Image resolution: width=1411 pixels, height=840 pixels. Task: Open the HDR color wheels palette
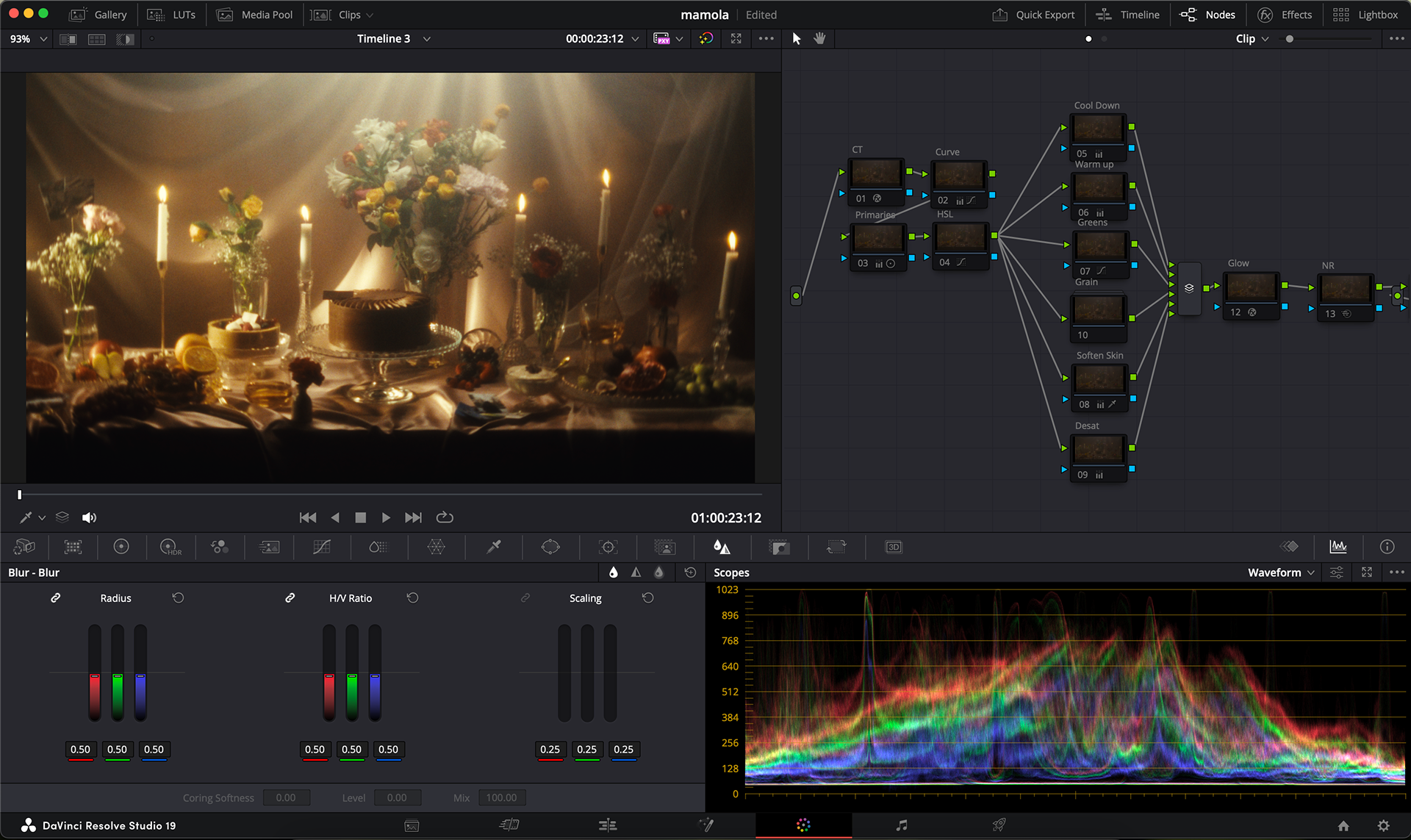[170, 547]
